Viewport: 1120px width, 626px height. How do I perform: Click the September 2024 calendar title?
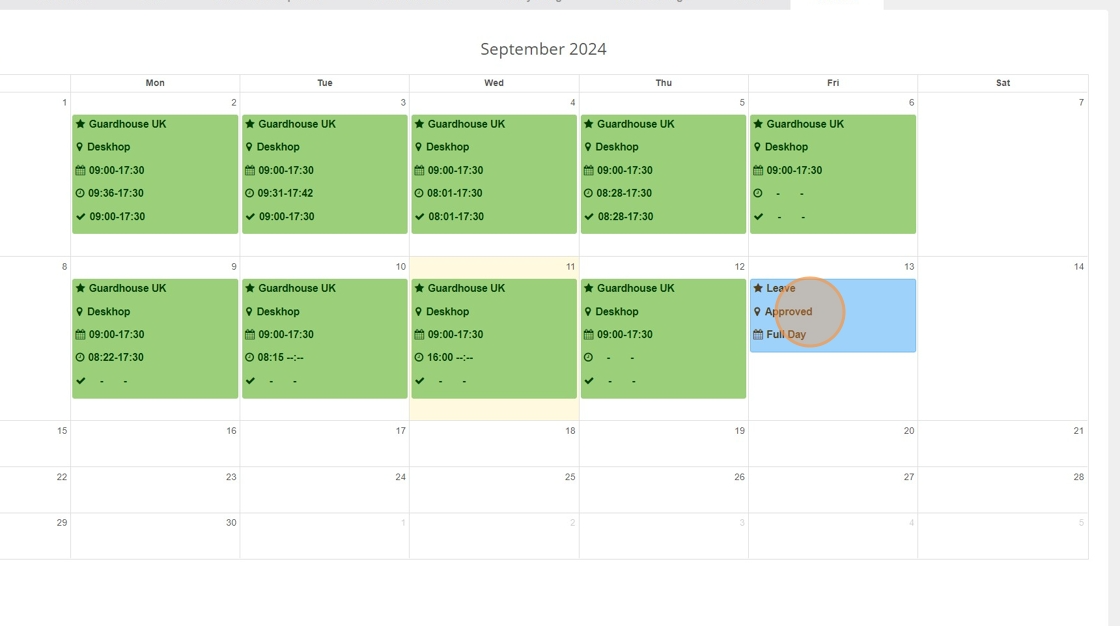pos(544,49)
